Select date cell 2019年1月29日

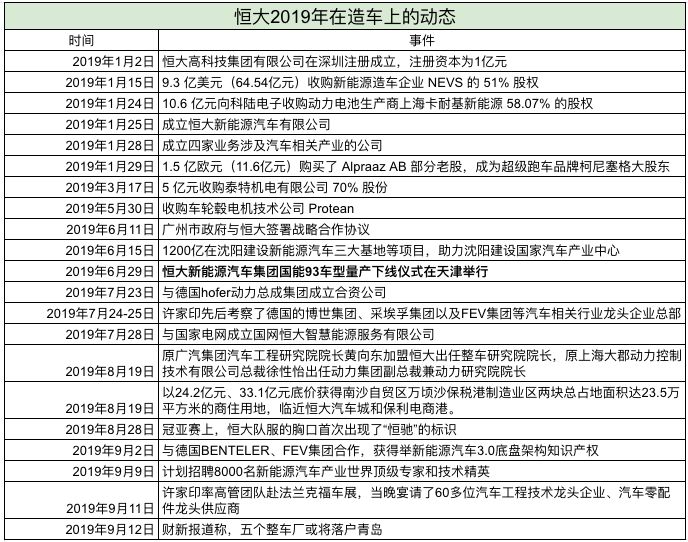(x=81, y=167)
